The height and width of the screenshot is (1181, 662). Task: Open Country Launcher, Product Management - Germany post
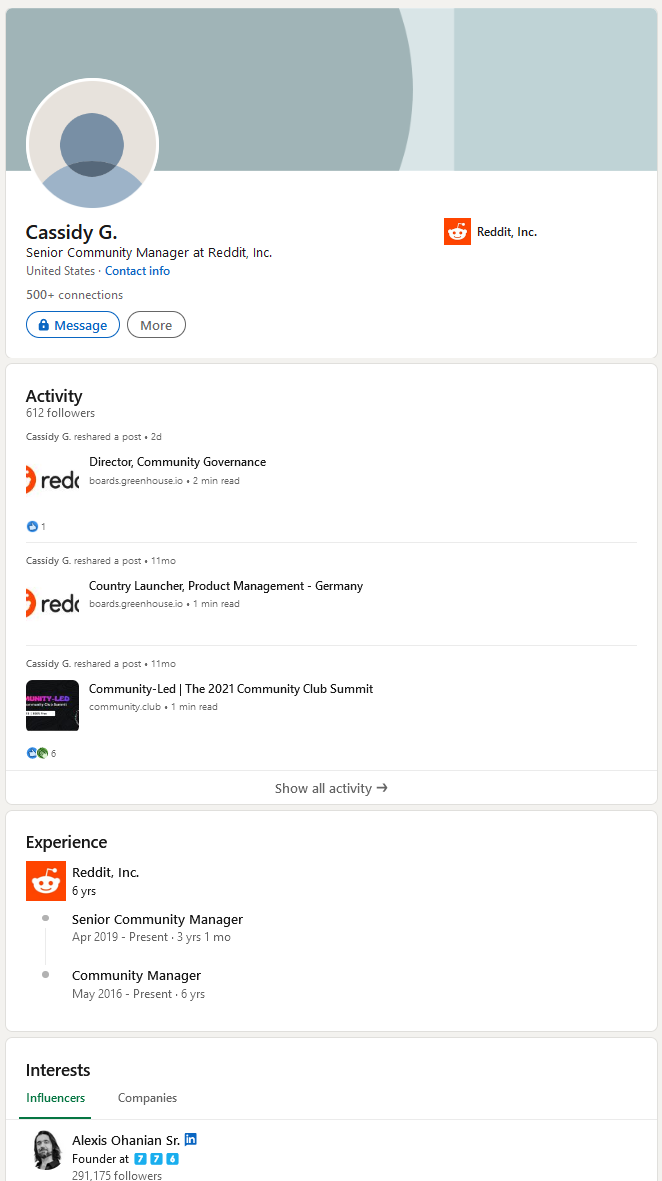coord(226,586)
